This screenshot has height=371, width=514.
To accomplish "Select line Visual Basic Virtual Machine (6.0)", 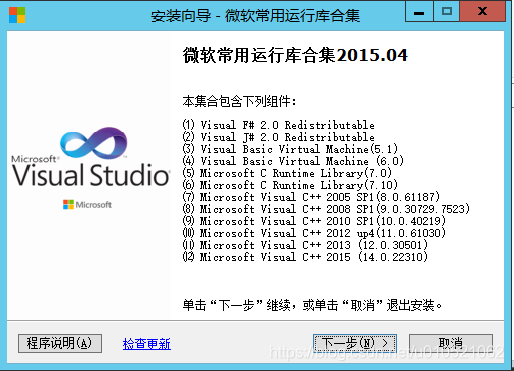I will (293, 161).
